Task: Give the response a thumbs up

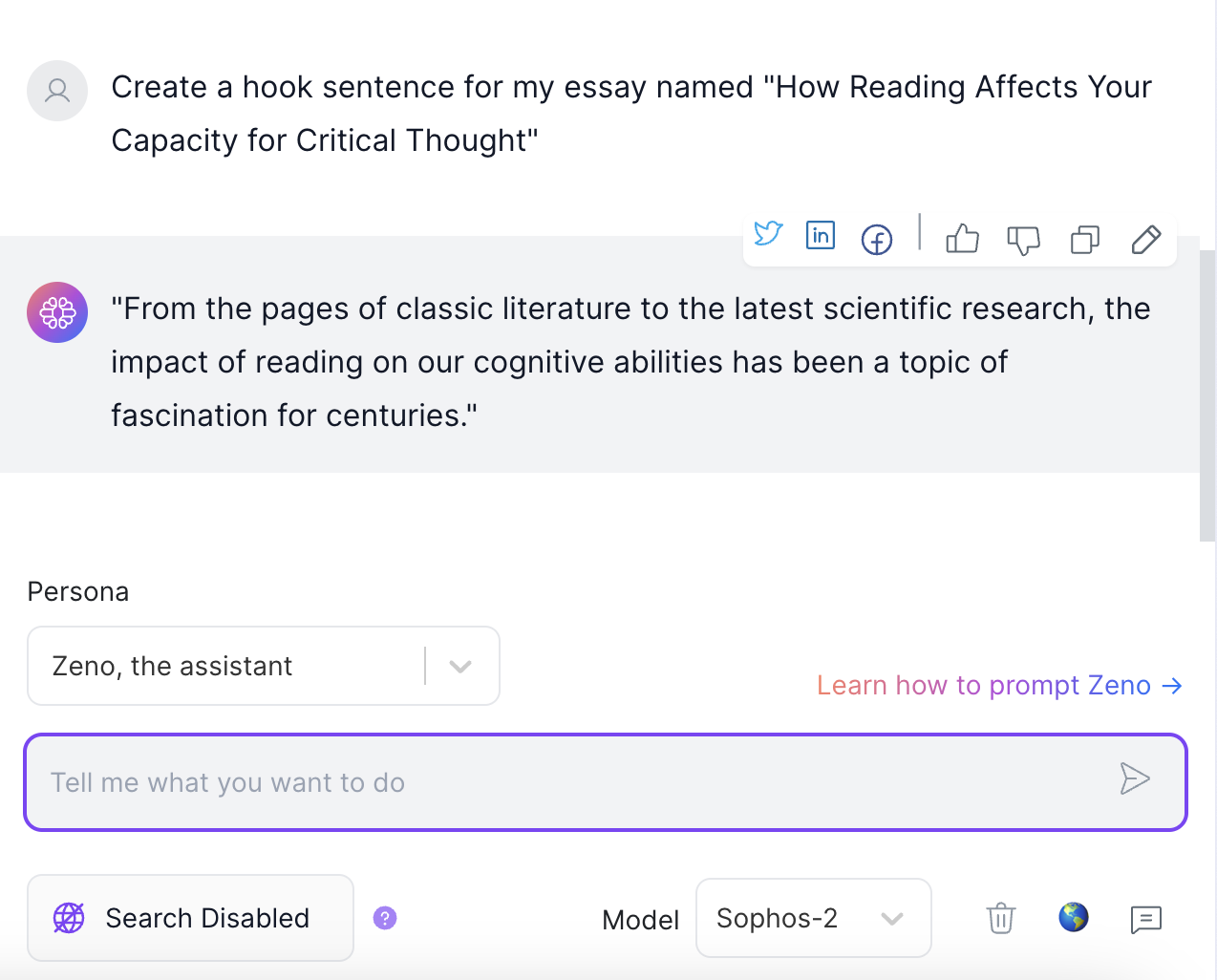Action: click(x=962, y=238)
